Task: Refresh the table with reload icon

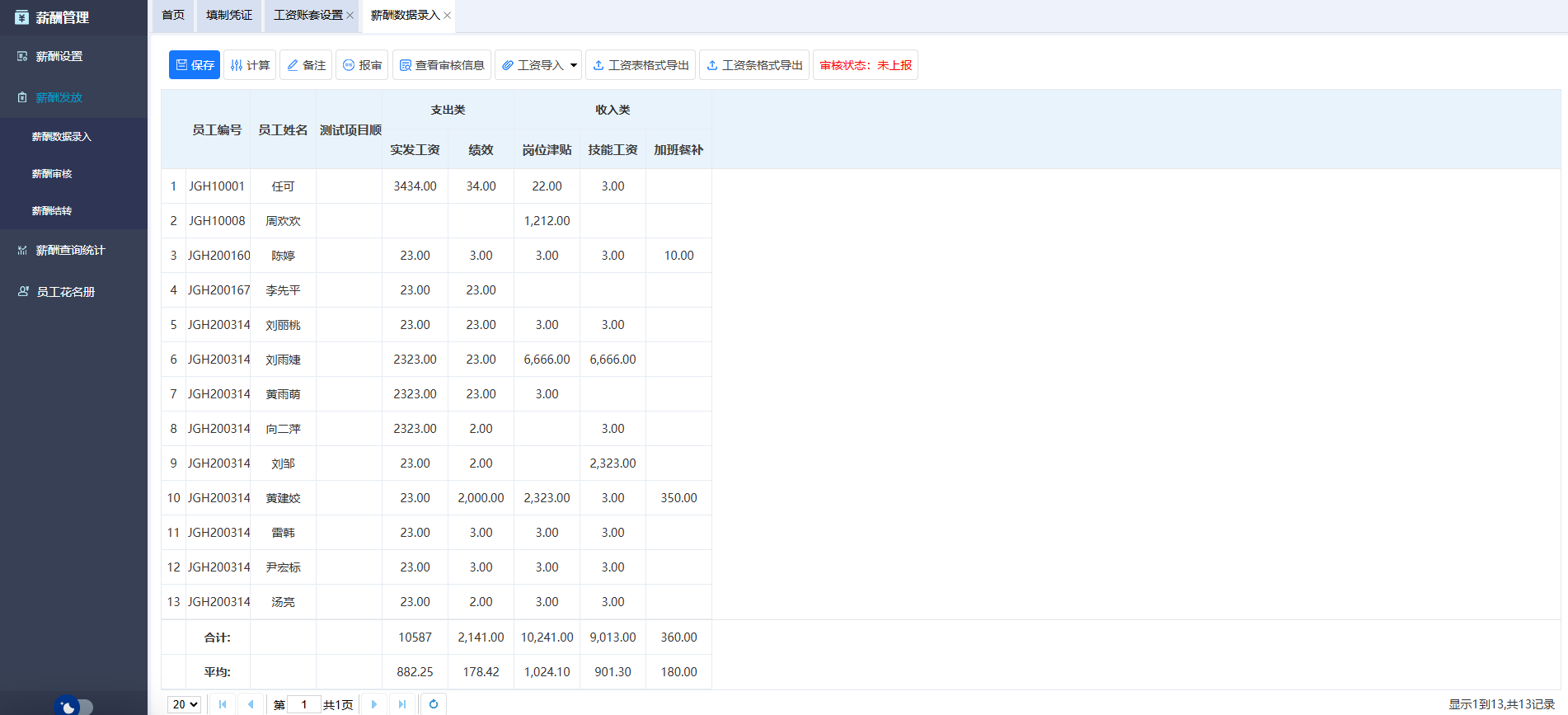Action: click(x=434, y=704)
